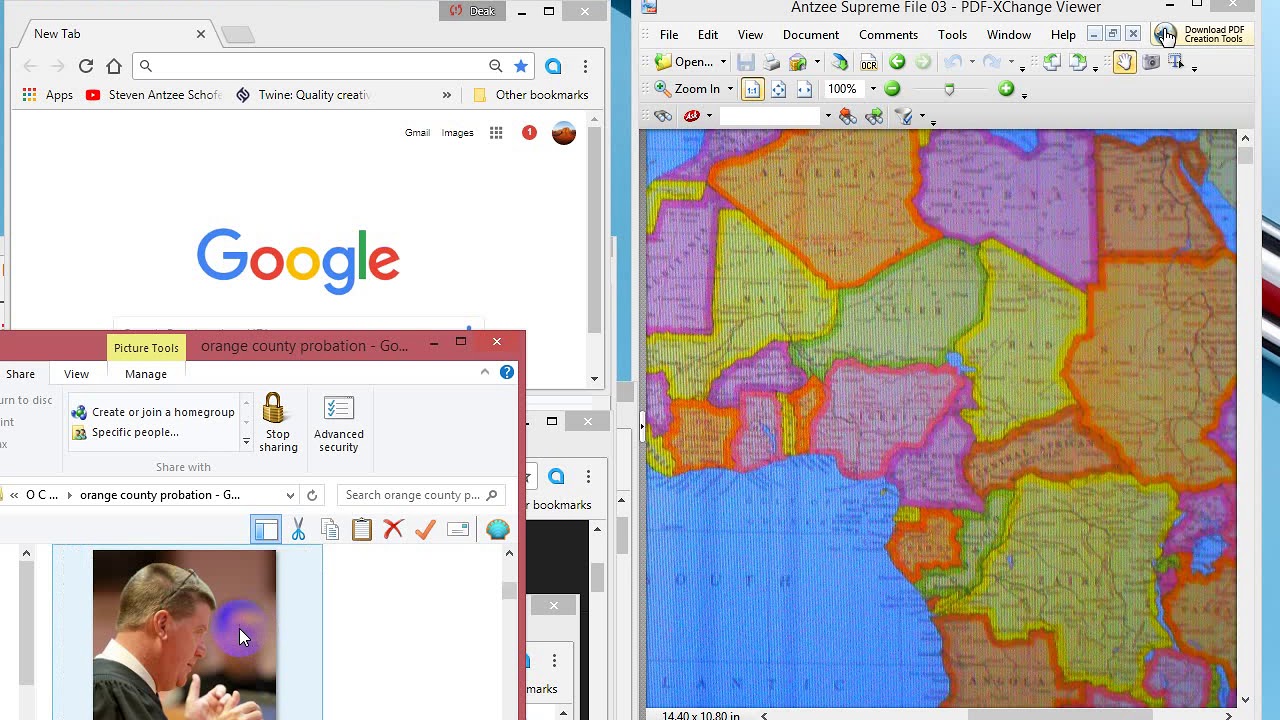Open the Gmail link
The height and width of the screenshot is (720, 1280).
(x=417, y=133)
